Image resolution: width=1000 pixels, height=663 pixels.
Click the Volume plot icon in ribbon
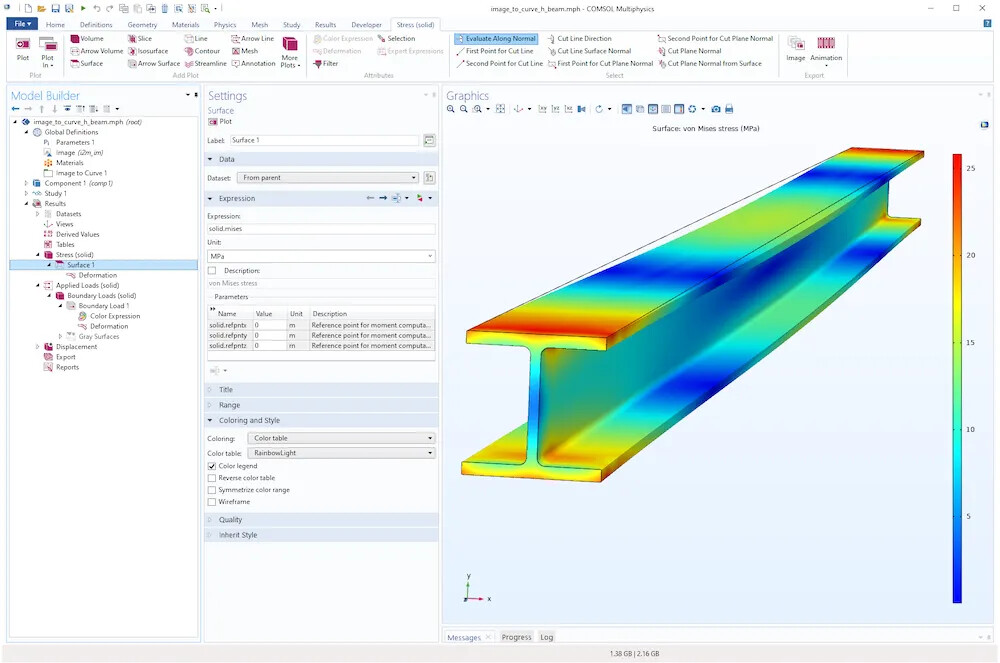click(75, 39)
